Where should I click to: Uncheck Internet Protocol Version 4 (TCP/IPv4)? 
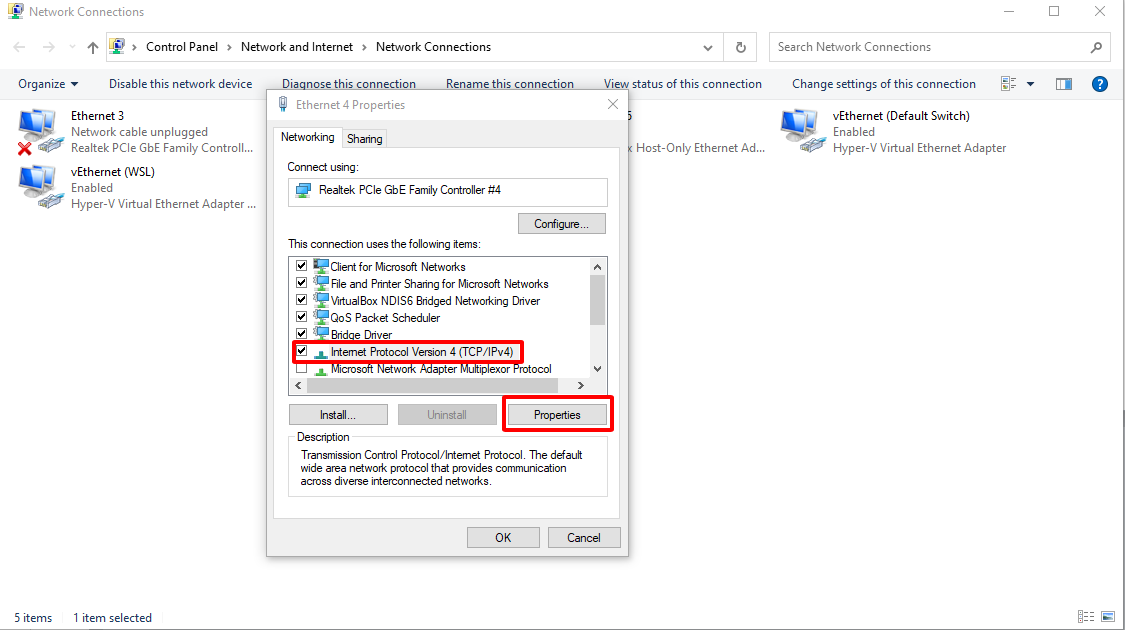coord(301,352)
